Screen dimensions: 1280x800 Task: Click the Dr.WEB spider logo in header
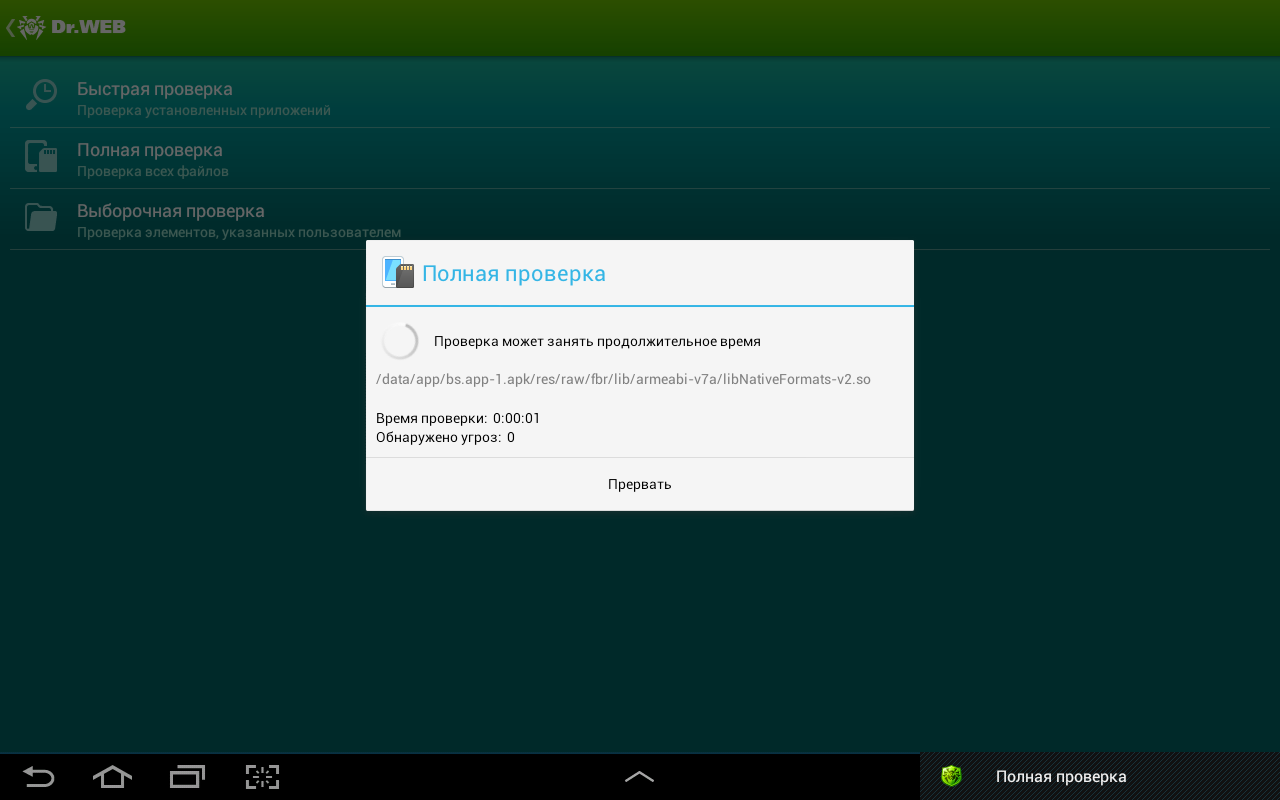point(32,27)
